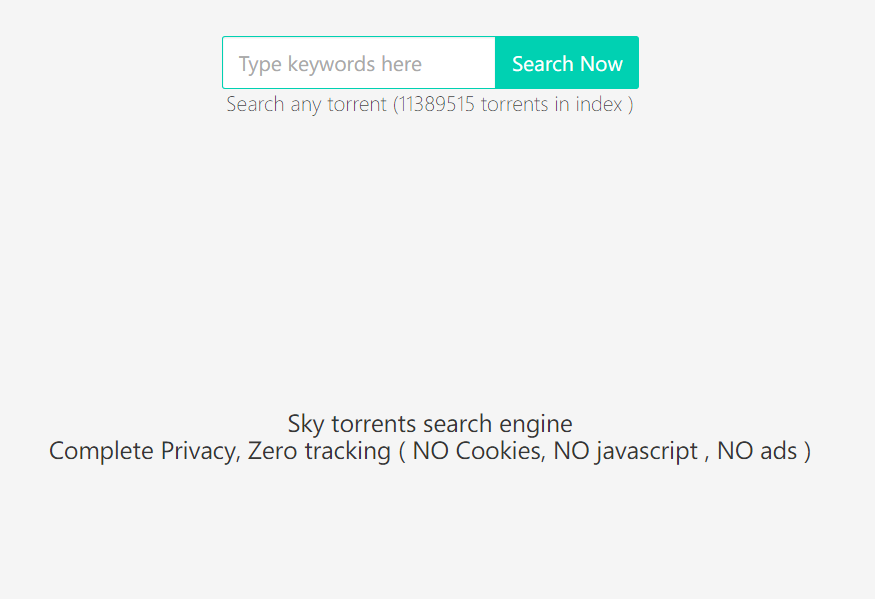Click the word "Zero" in the tagline
This screenshot has height=599, width=875.
pos(273,451)
